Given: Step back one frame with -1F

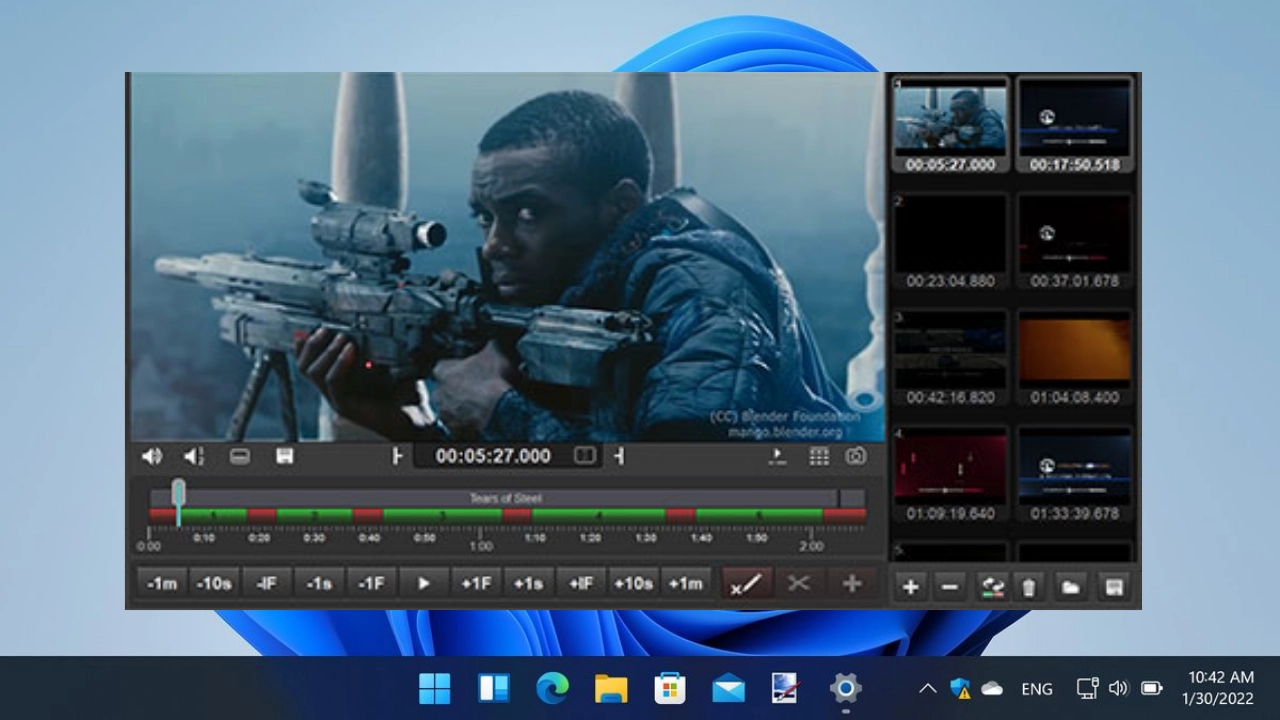Looking at the screenshot, I should [371, 583].
